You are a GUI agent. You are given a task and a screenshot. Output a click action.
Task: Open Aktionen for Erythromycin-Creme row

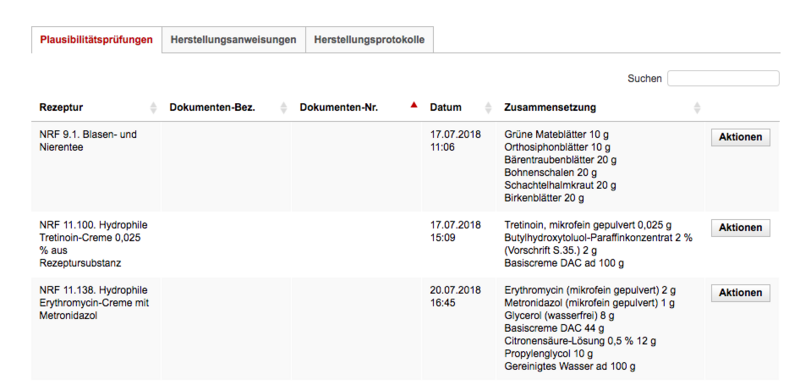(x=740, y=293)
